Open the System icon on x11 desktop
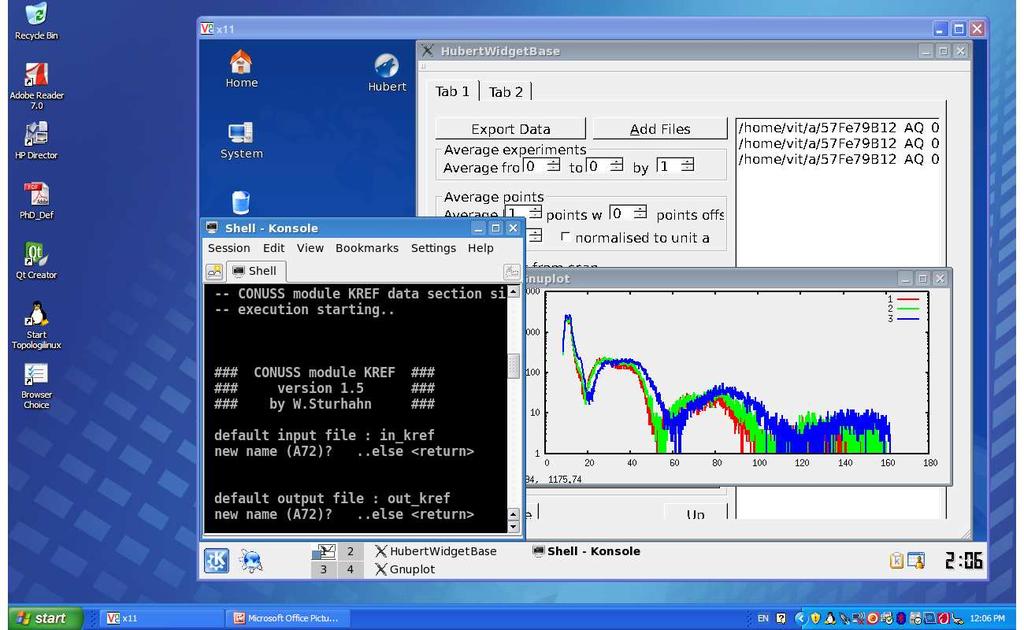1024x630 pixels. 241,140
